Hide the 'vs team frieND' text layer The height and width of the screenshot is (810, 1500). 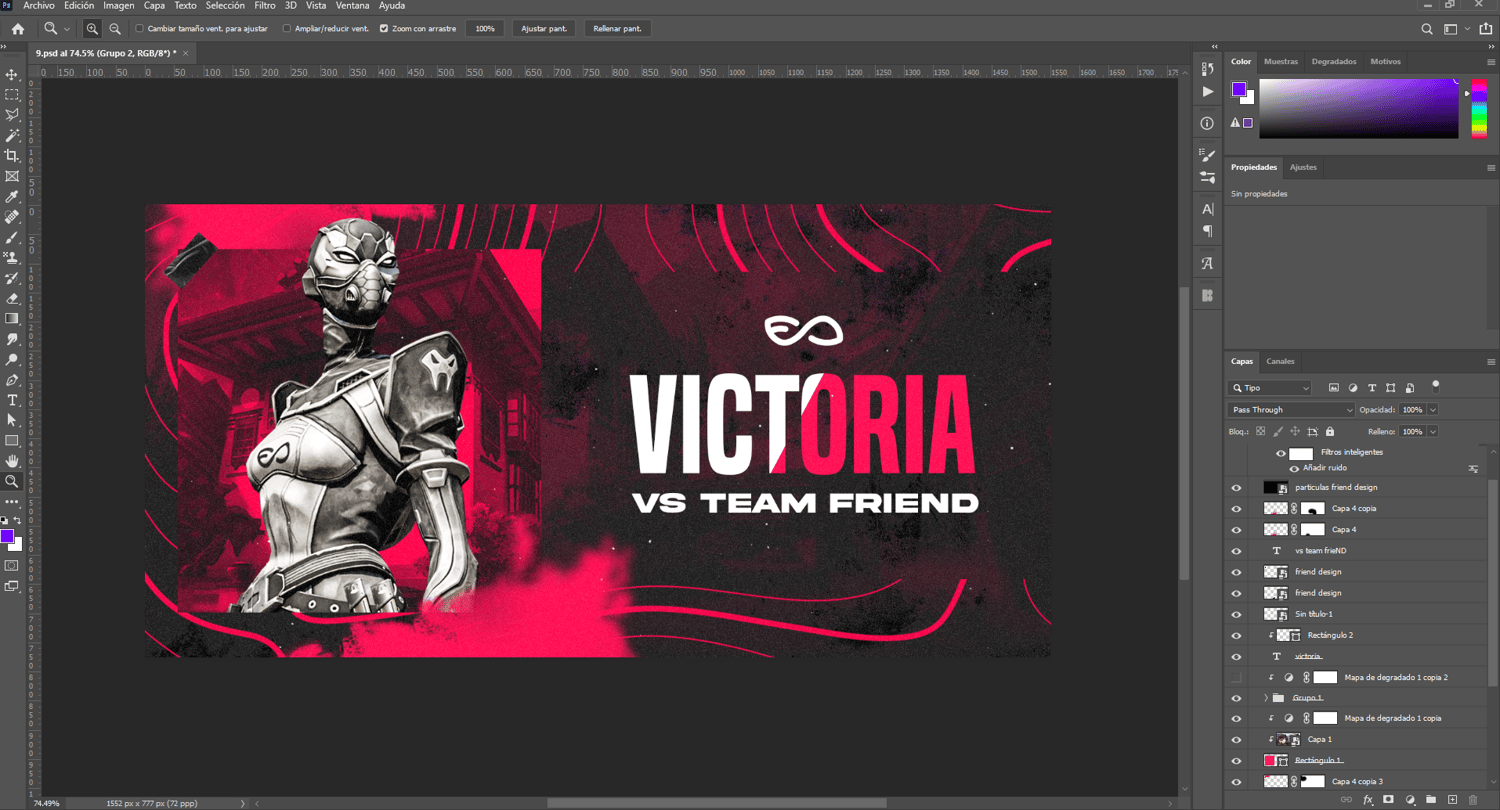pyautogui.click(x=1236, y=551)
